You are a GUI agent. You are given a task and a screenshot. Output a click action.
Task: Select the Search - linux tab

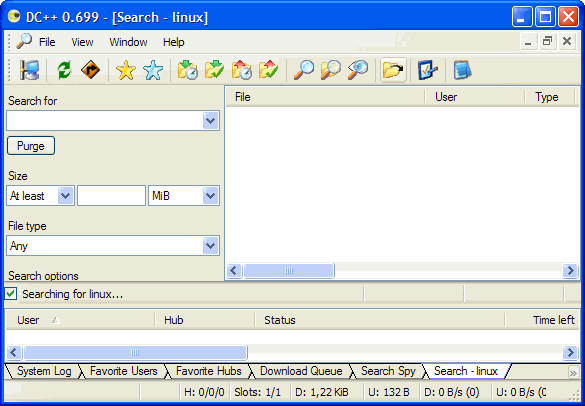(466, 371)
